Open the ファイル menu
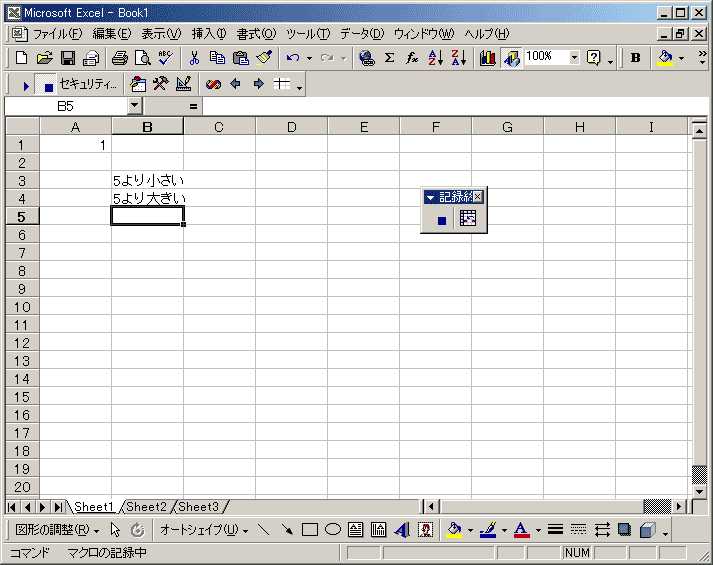713x565 pixels. tap(57, 34)
